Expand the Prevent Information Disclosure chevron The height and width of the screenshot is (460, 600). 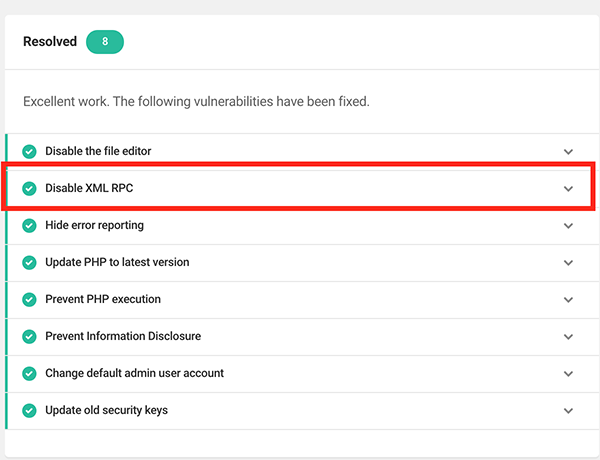[568, 337]
